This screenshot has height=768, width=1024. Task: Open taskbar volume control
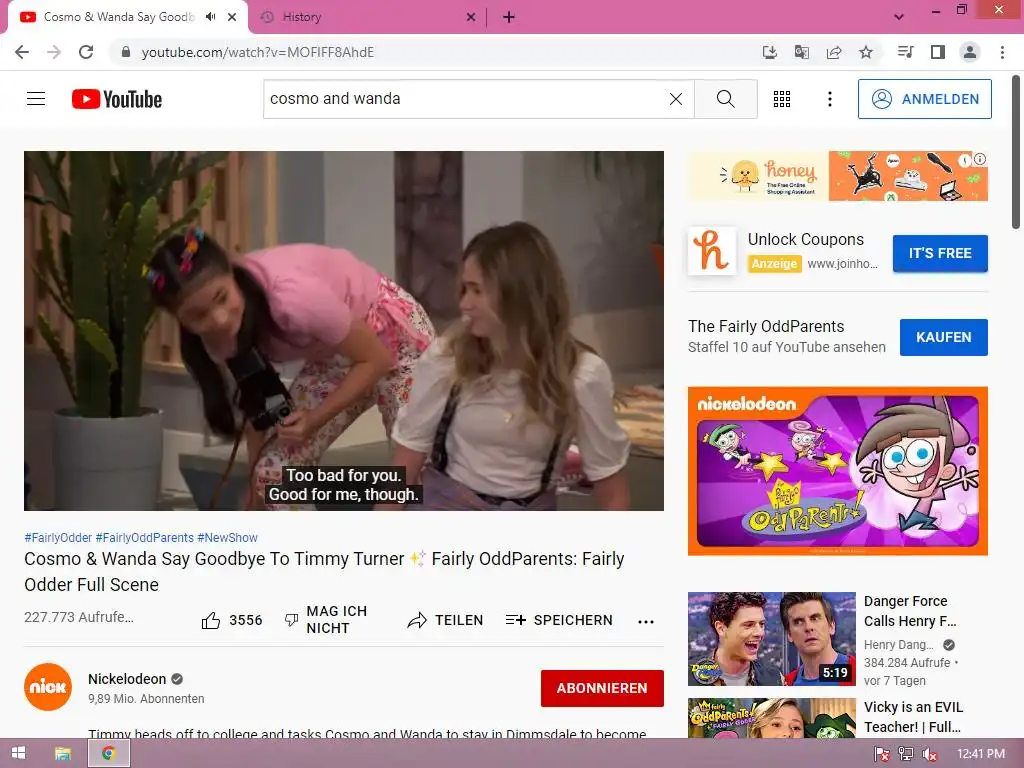tap(929, 754)
